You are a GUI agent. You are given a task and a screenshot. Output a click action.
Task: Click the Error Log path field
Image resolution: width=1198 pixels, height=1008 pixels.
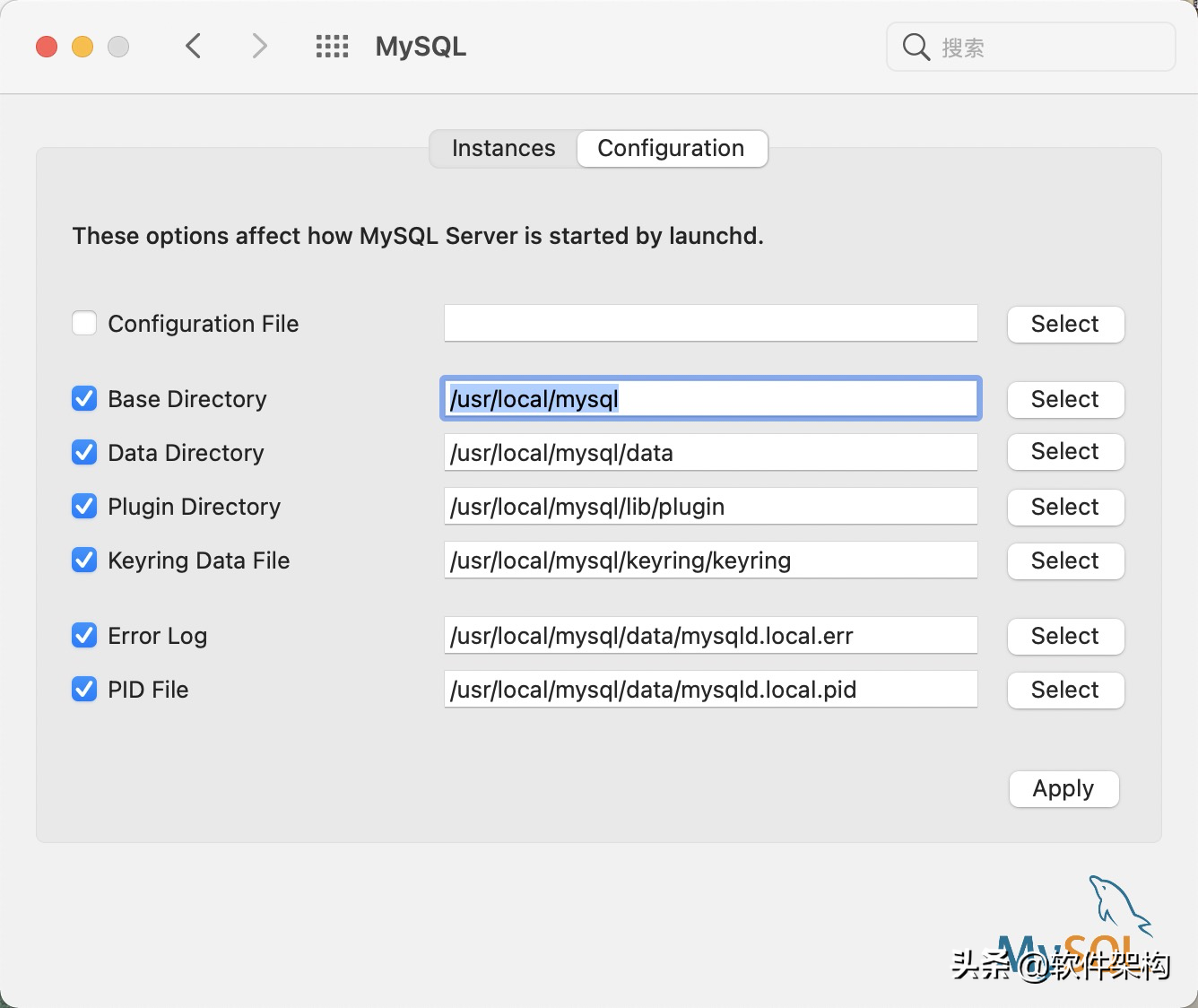click(711, 635)
